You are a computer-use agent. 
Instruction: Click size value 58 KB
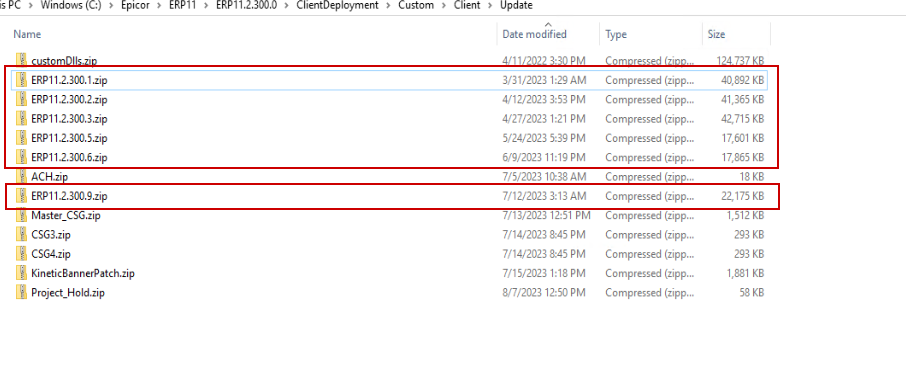[752, 292]
